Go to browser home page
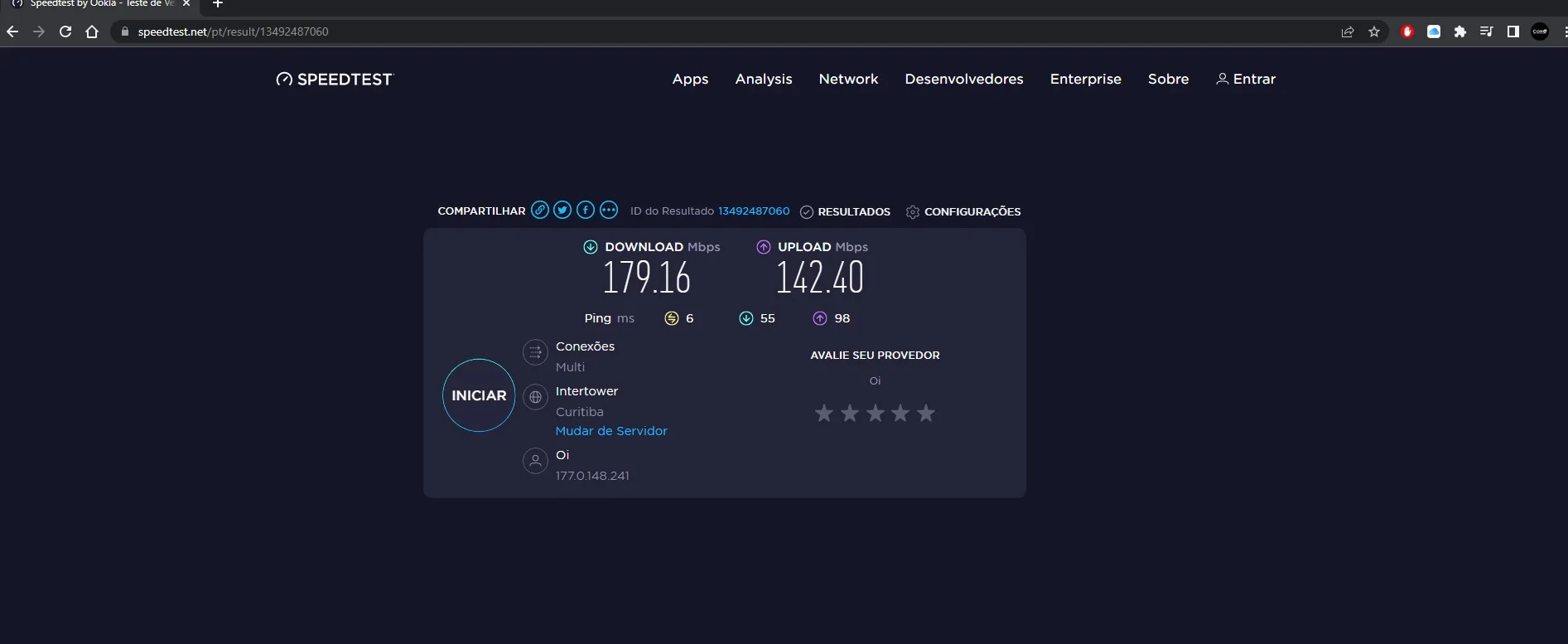1568x644 pixels. tap(92, 31)
